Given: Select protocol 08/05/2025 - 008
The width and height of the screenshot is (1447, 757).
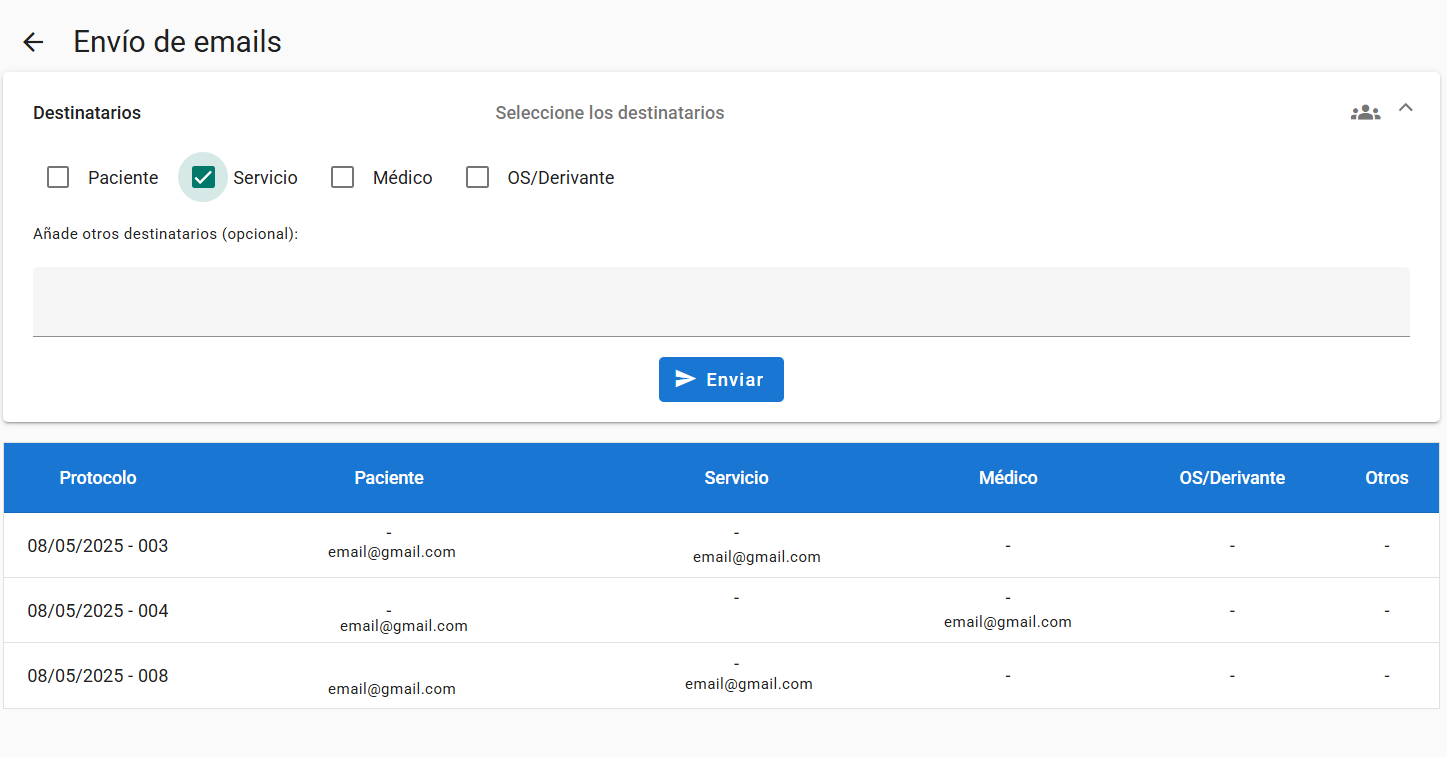Looking at the screenshot, I should [98, 676].
